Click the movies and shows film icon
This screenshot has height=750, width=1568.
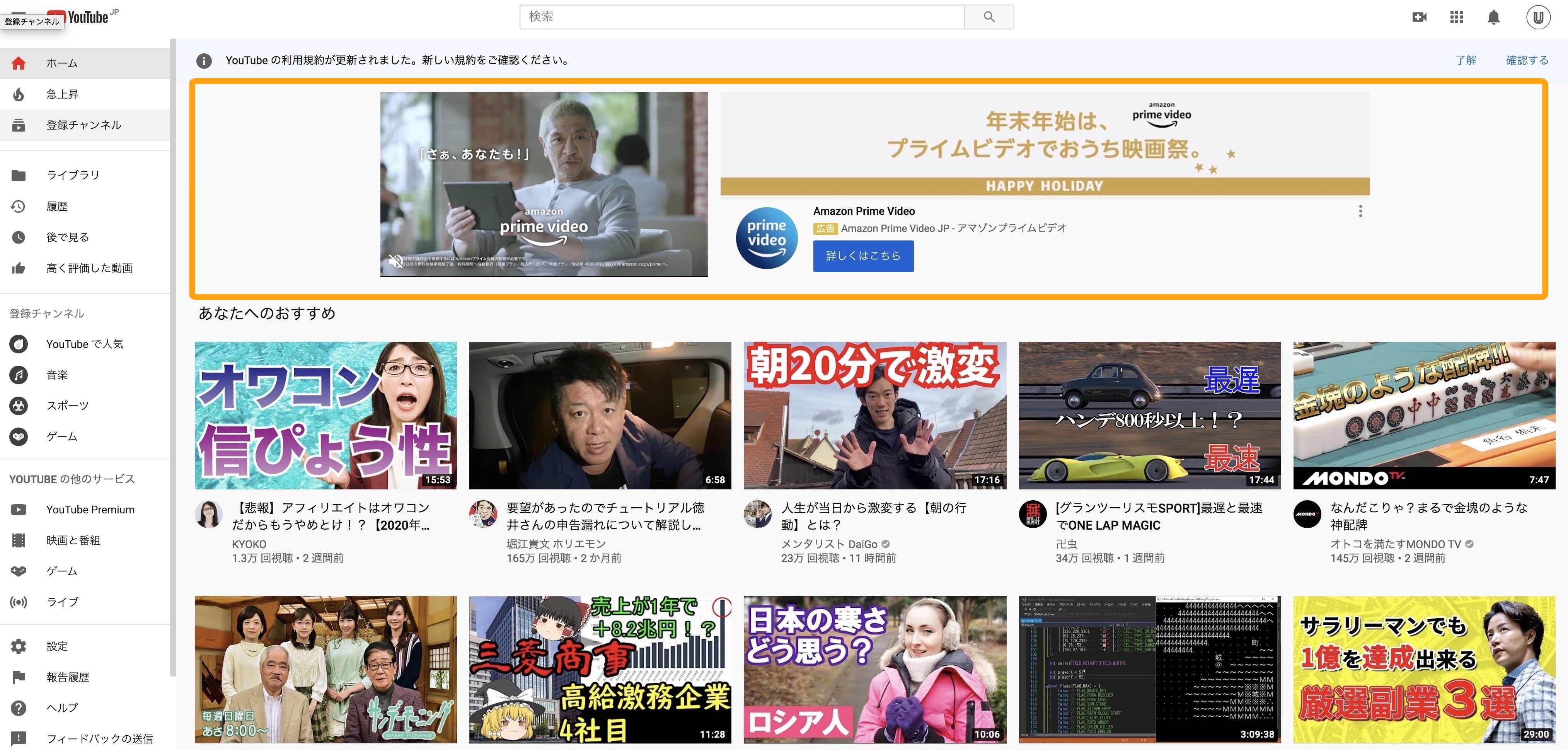(x=19, y=540)
